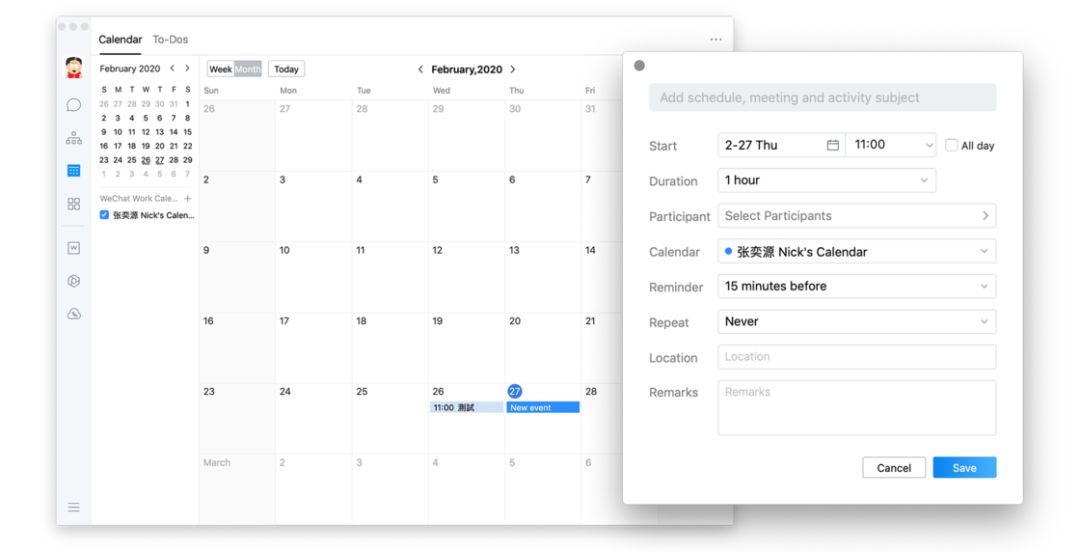This screenshot has width=1080, height=552.
Task: Focus the Location input field
Action: pyautogui.click(x=857, y=357)
